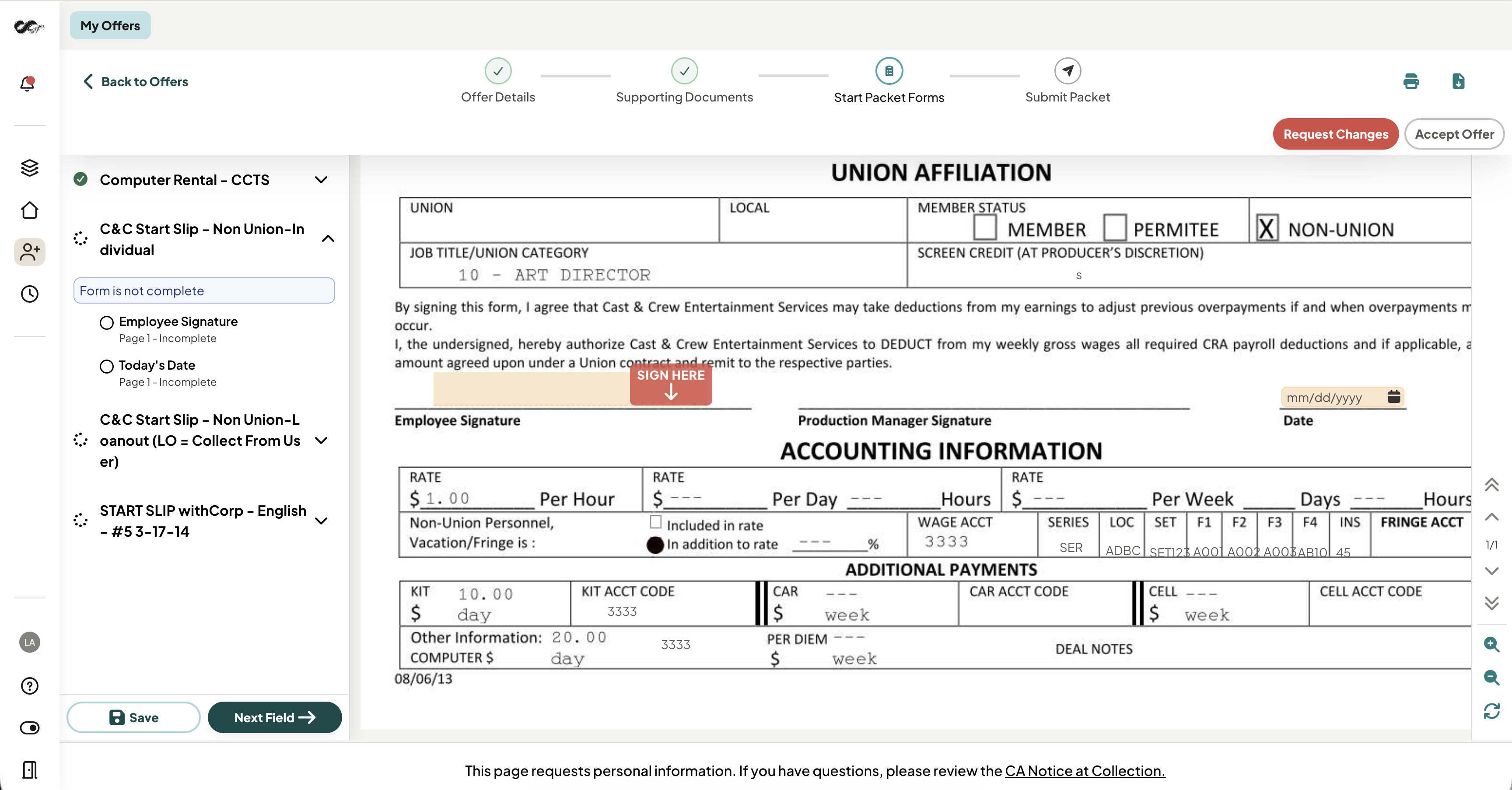
Task: Click the Submit Packet paper plane icon
Action: pyautogui.click(x=1067, y=71)
